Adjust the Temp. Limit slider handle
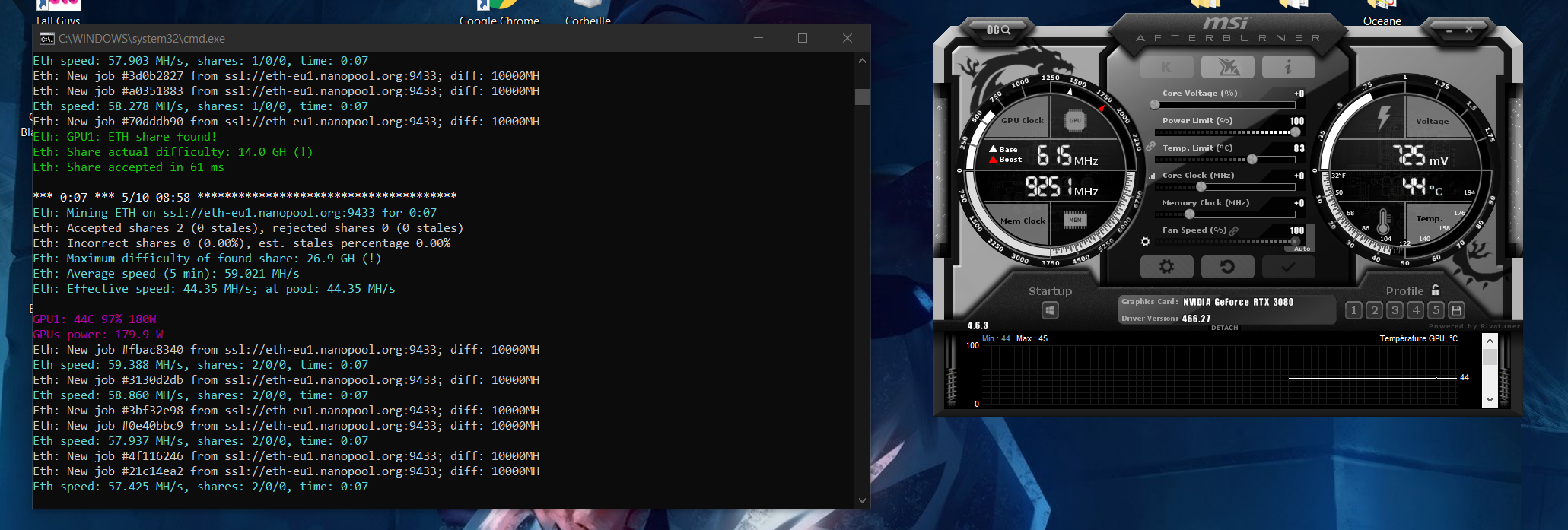1568x530 pixels. [x=1252, y=160]
